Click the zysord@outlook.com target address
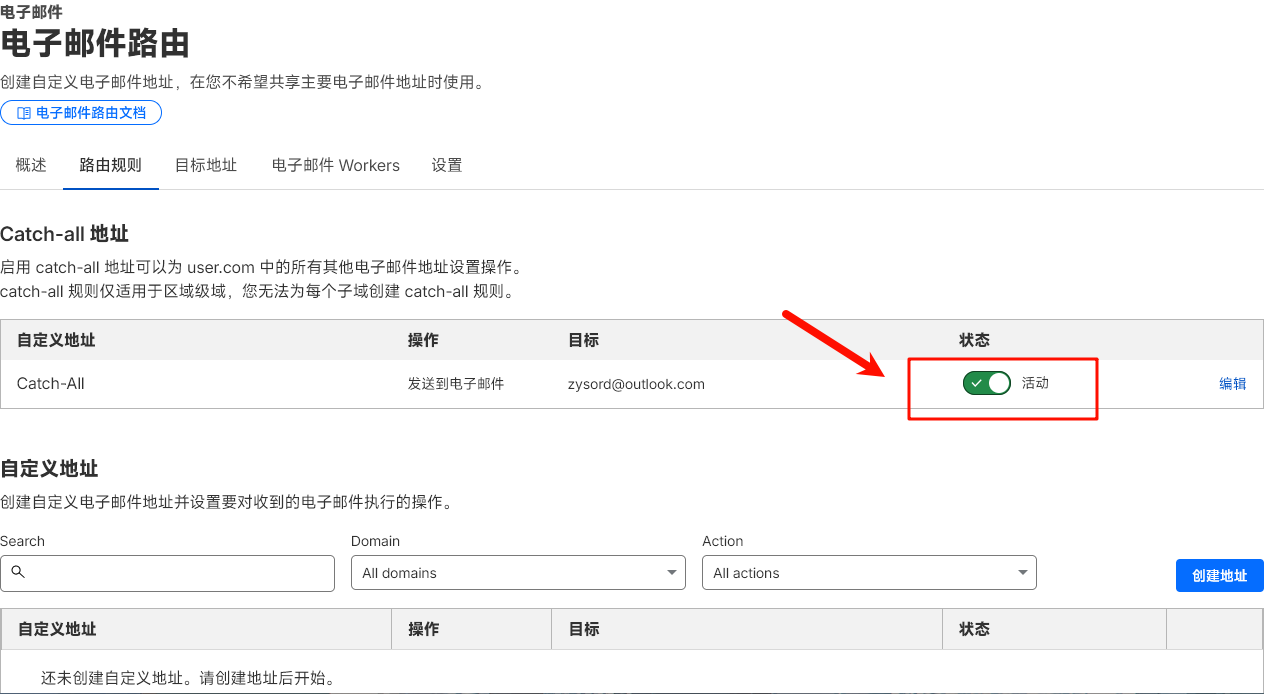1264x694 pixels. [x=636, y=384]
